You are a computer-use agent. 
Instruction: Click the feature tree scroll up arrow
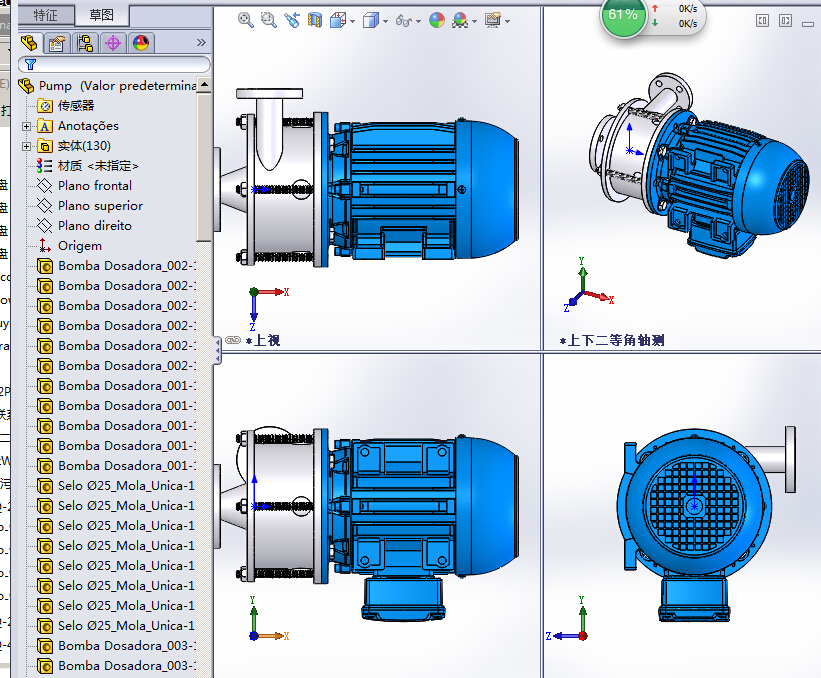204,85
